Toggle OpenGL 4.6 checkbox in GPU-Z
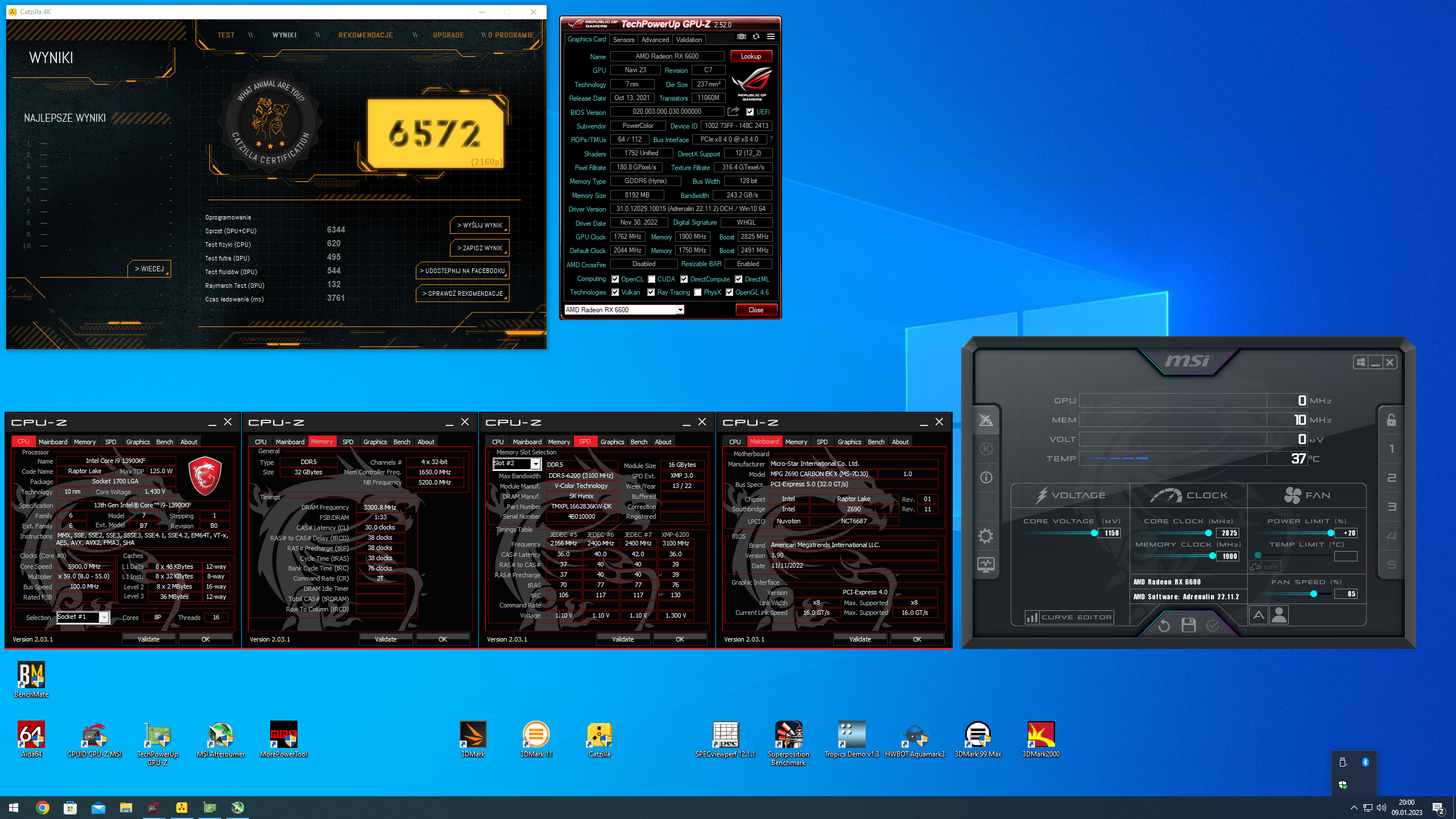Image resolution: width=1456 pixels, height=819 pixels. [729, 292]
